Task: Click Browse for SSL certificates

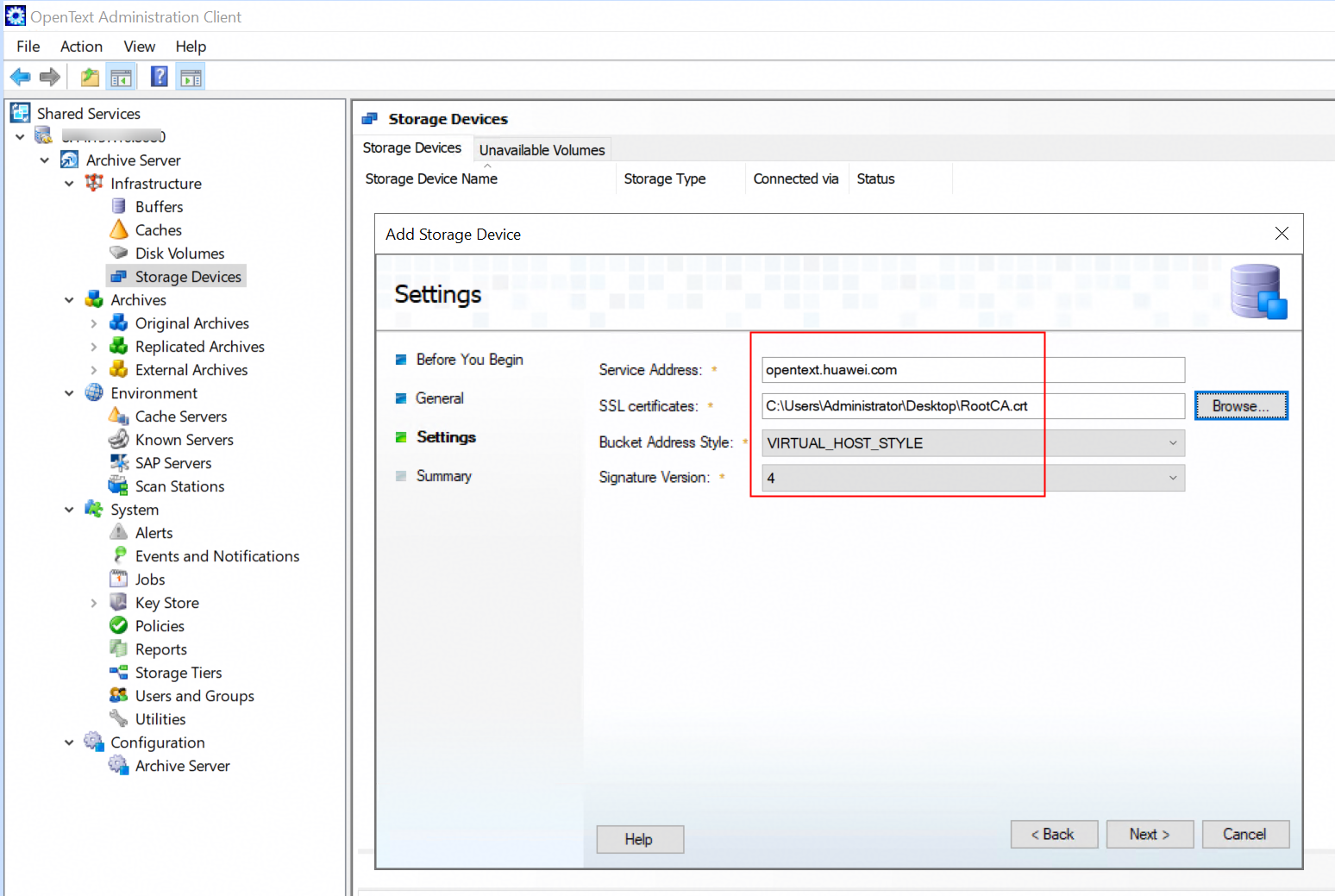Action: pyautogui.click(x=1241, y=405)
